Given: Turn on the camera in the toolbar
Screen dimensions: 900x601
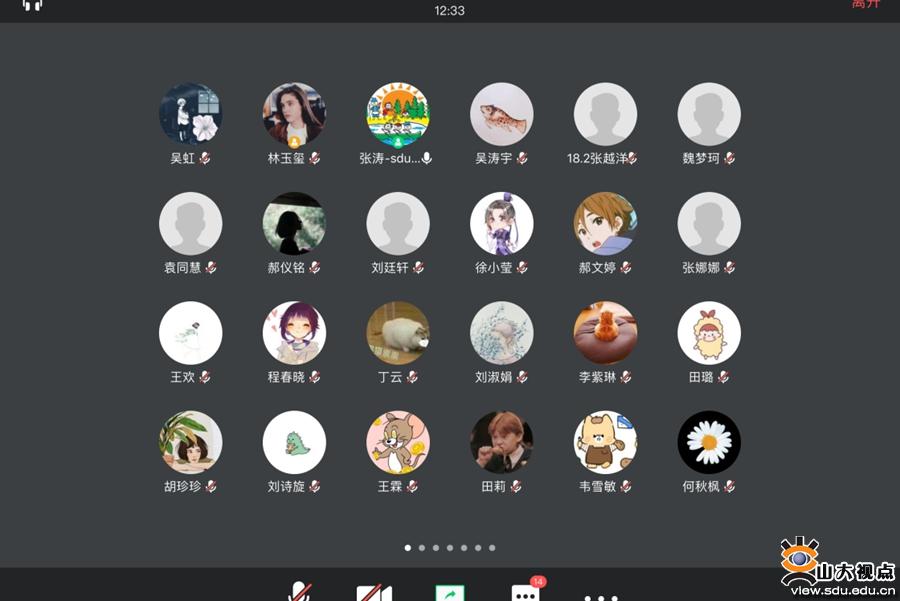Looking at the screenshot, I should [x=374, y=593].
